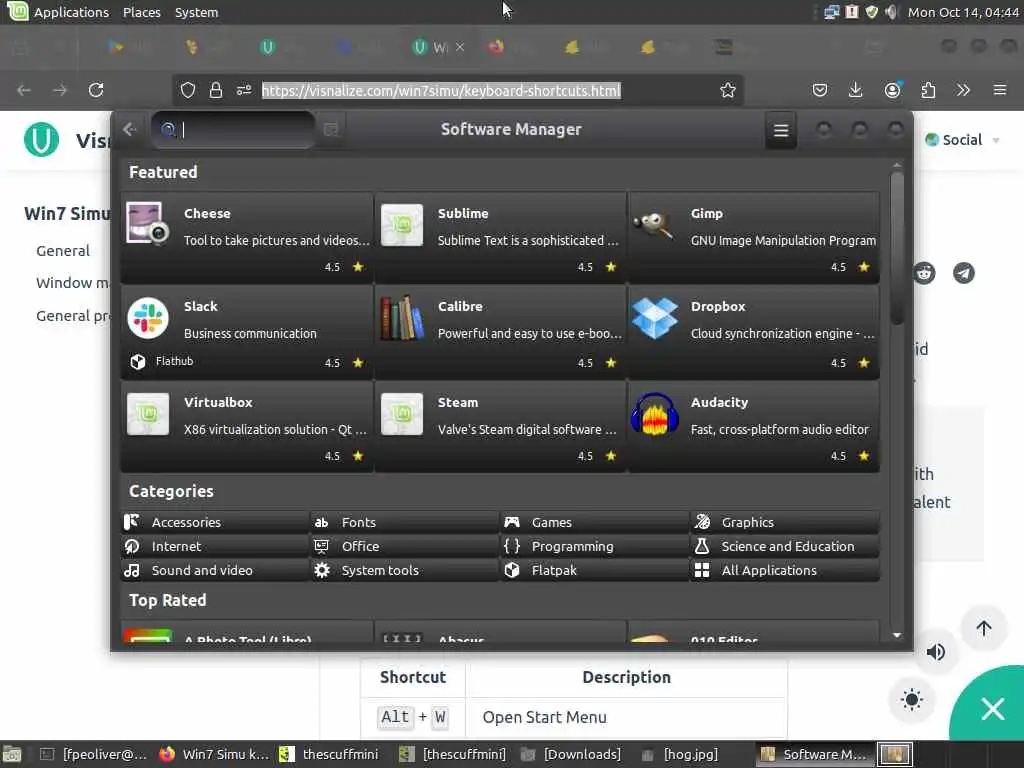Open Firefox downloads panel
The width and height of the screenshot is (1024, 768).
coord(856,90)
